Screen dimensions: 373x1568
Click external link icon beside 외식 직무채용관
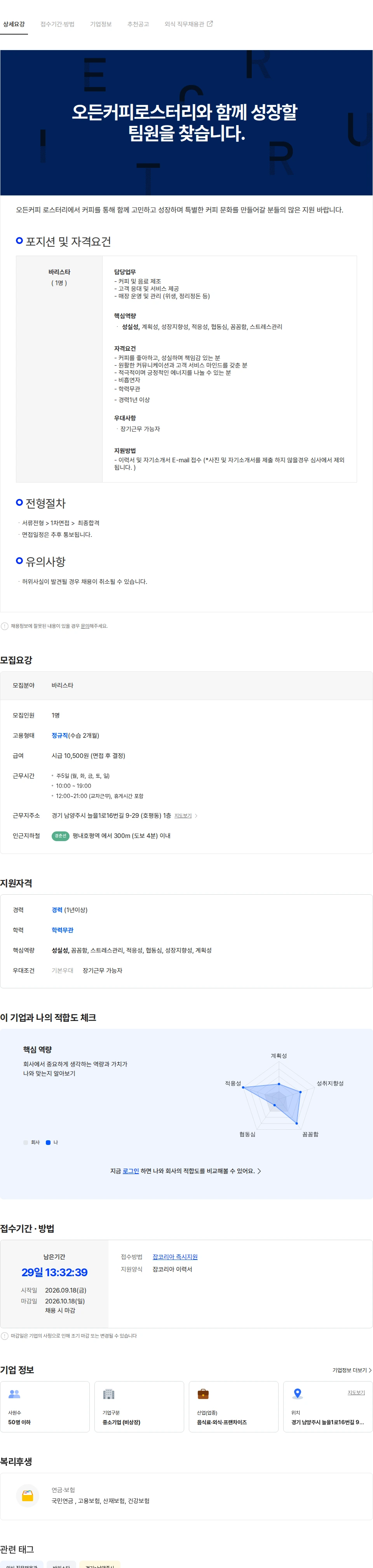point(210,24)
